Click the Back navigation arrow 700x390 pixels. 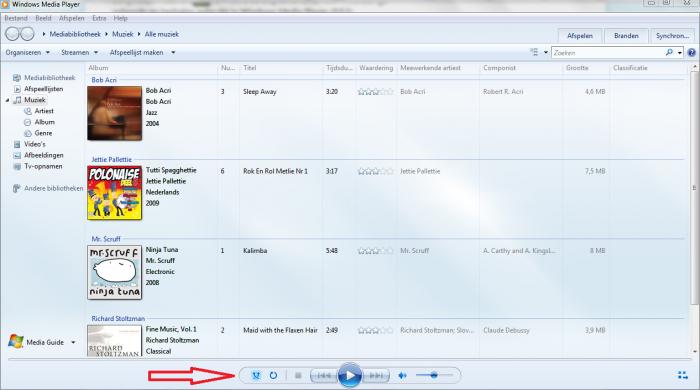coord(12,34)
